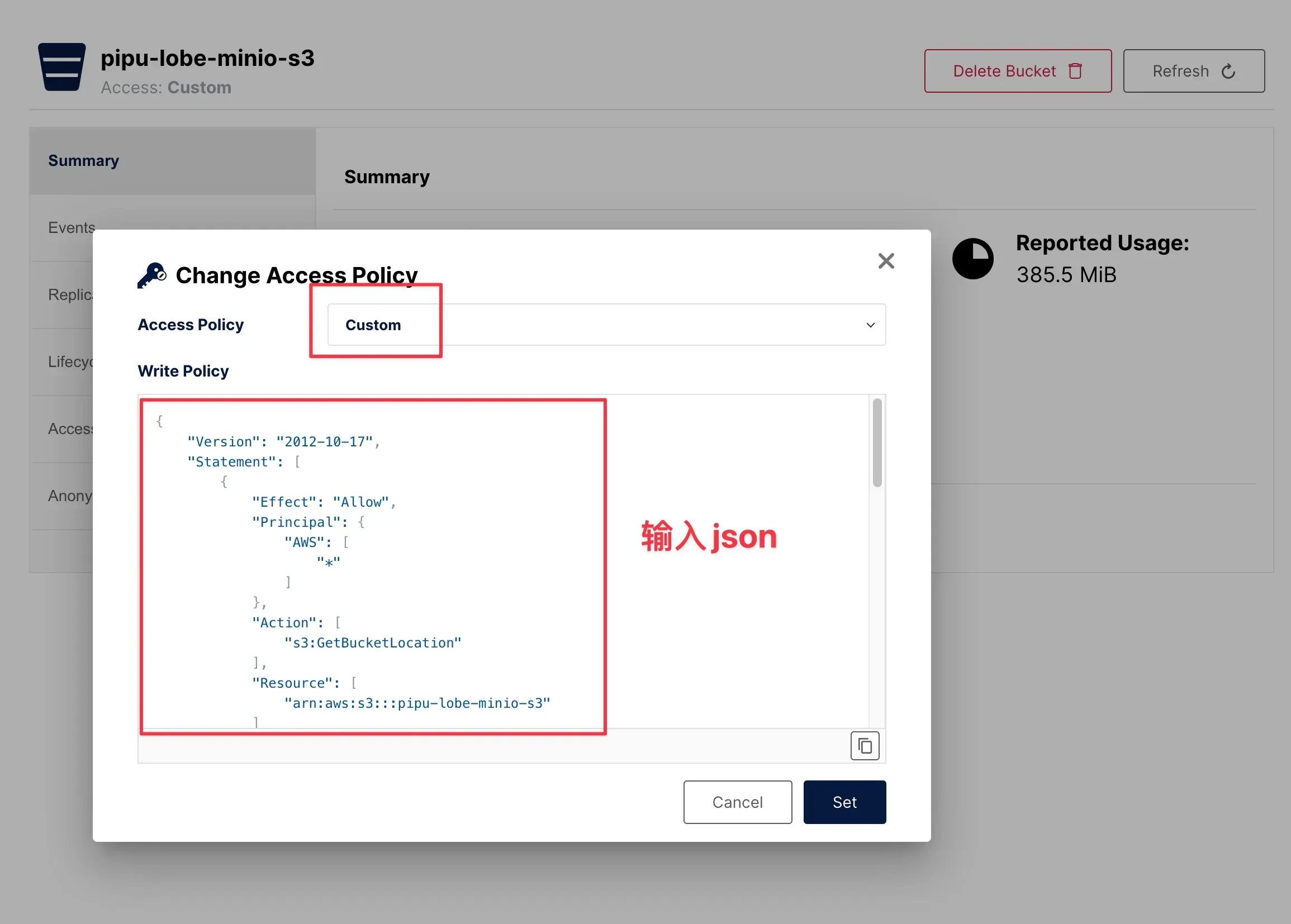Click the Cancel button

pos(738,802)
